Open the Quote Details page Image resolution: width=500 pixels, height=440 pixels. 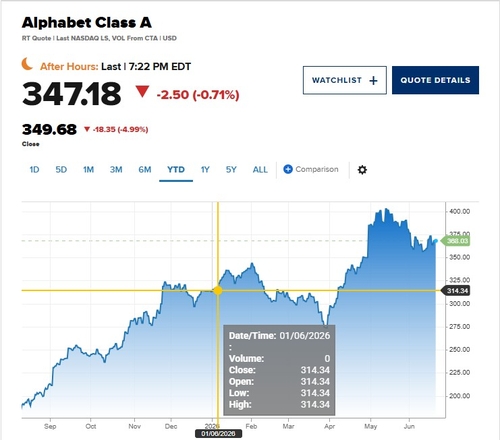(435, 80)
